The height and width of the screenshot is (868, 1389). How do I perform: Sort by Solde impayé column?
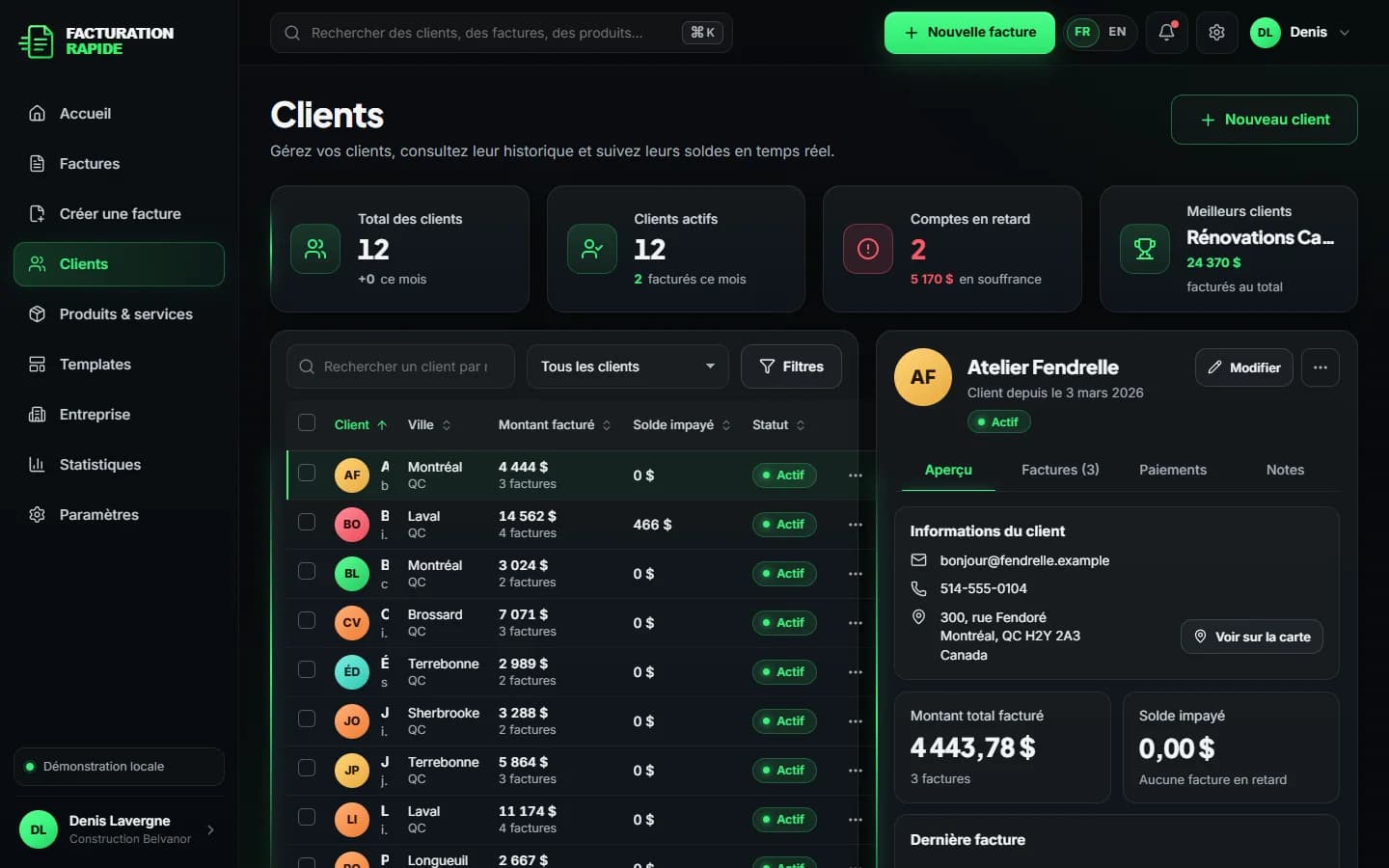pos(682,425)
